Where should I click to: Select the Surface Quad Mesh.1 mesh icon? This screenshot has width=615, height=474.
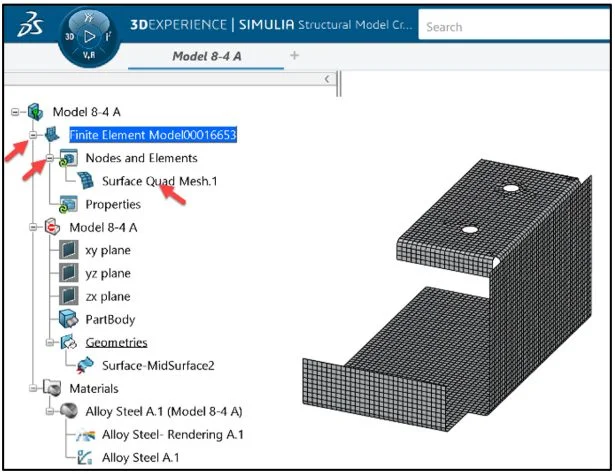87,181
